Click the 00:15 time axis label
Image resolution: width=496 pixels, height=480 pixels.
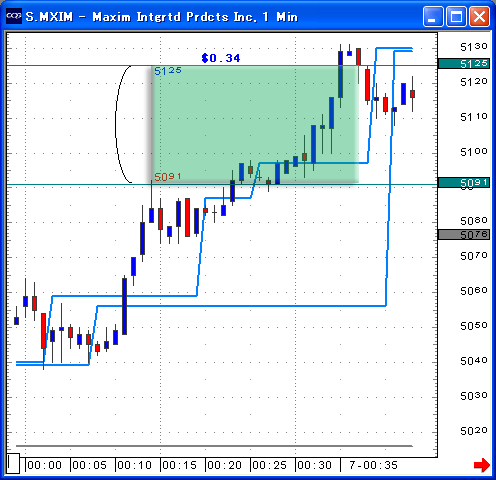179,465
